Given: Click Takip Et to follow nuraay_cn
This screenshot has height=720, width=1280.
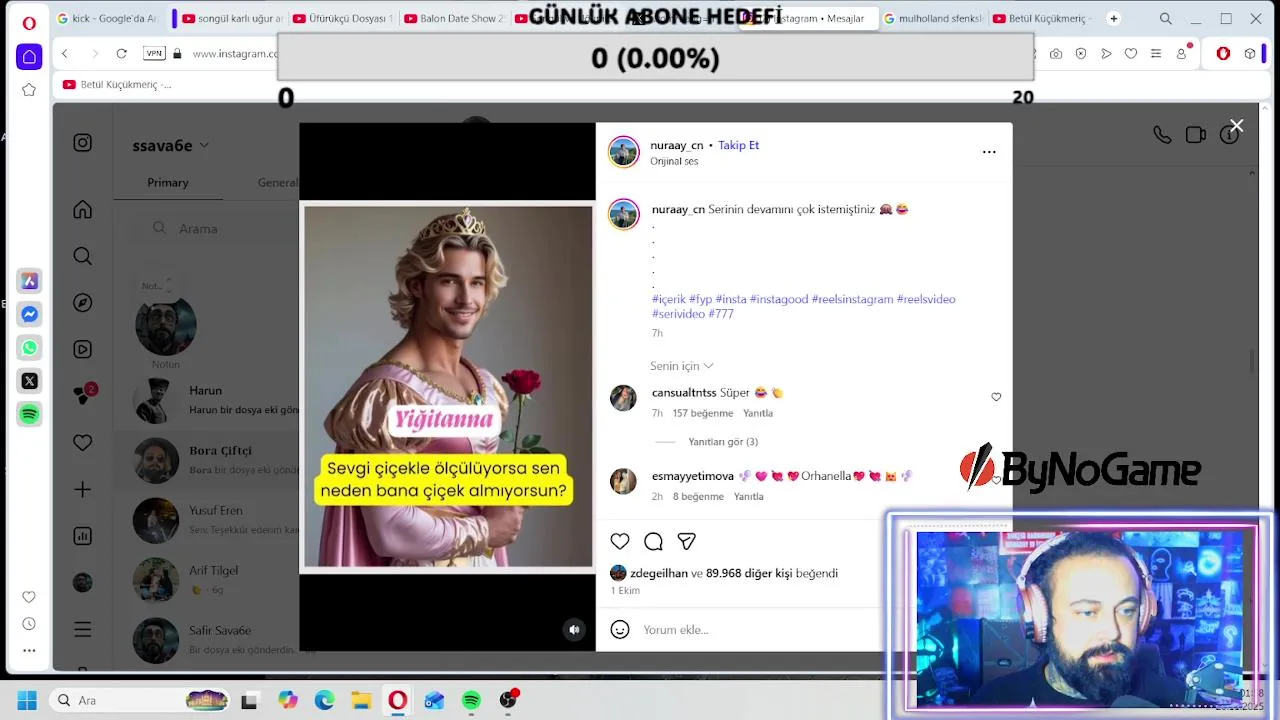Looking at the screenshot, I should (x=738, y=146).
